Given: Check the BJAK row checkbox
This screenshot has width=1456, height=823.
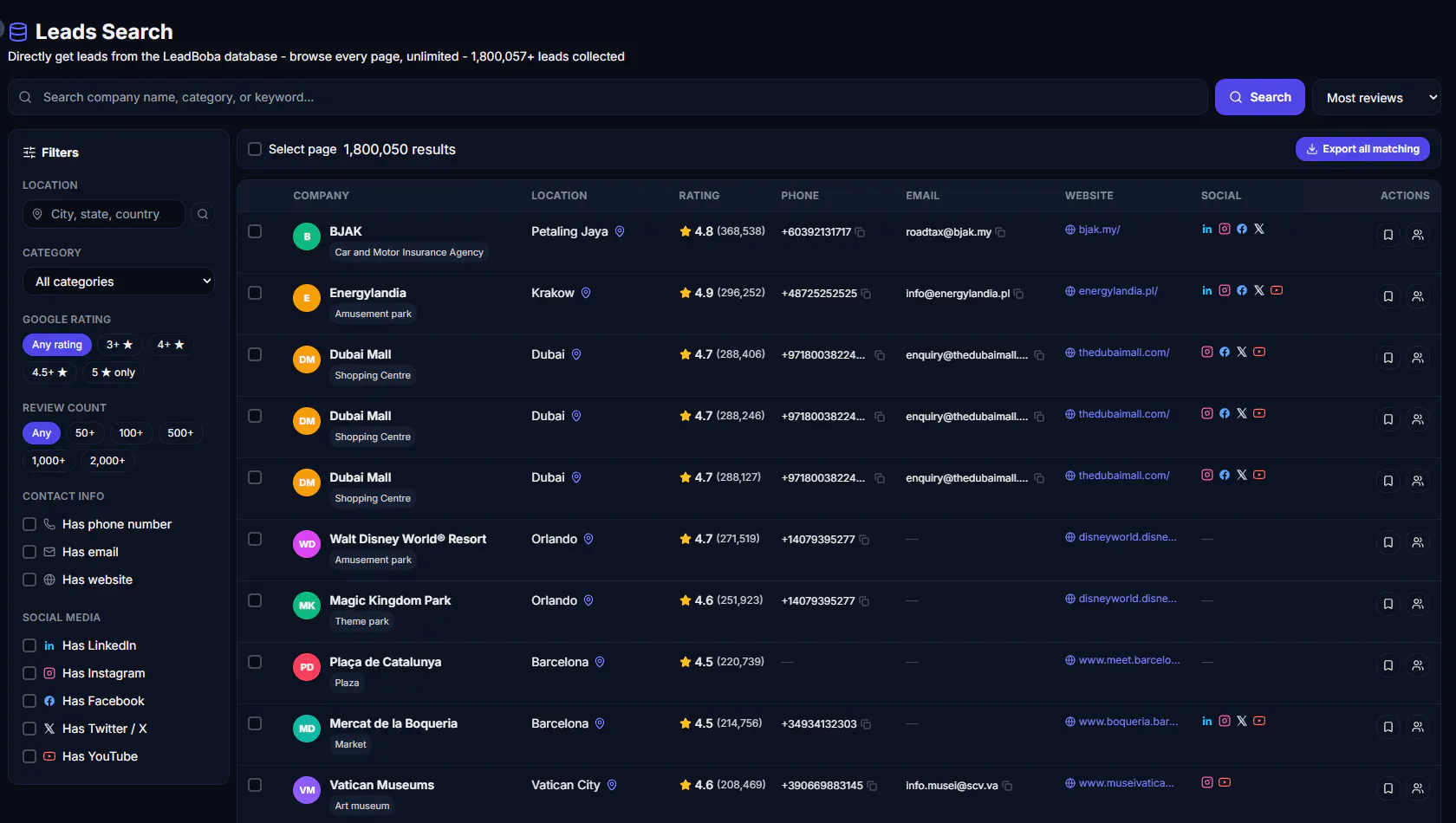Looking at the screenshot, I should point(255,231).
